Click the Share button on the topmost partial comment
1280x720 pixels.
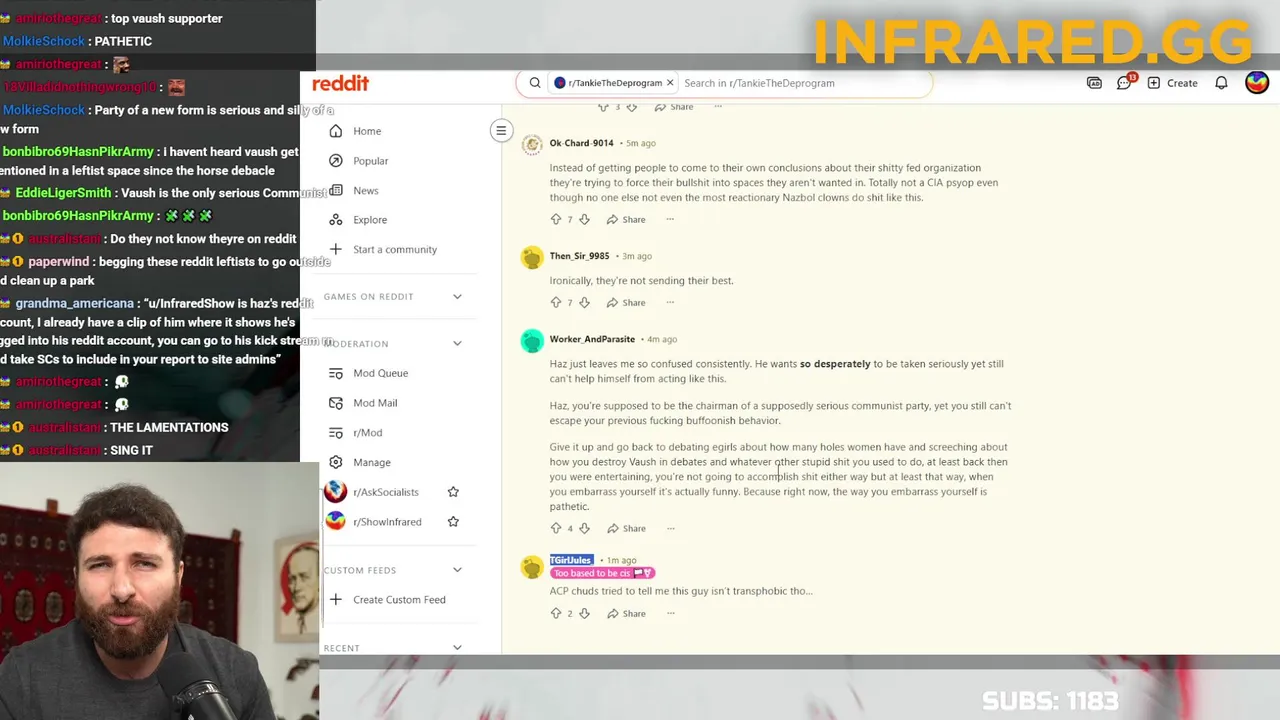(x=673, y=107)
